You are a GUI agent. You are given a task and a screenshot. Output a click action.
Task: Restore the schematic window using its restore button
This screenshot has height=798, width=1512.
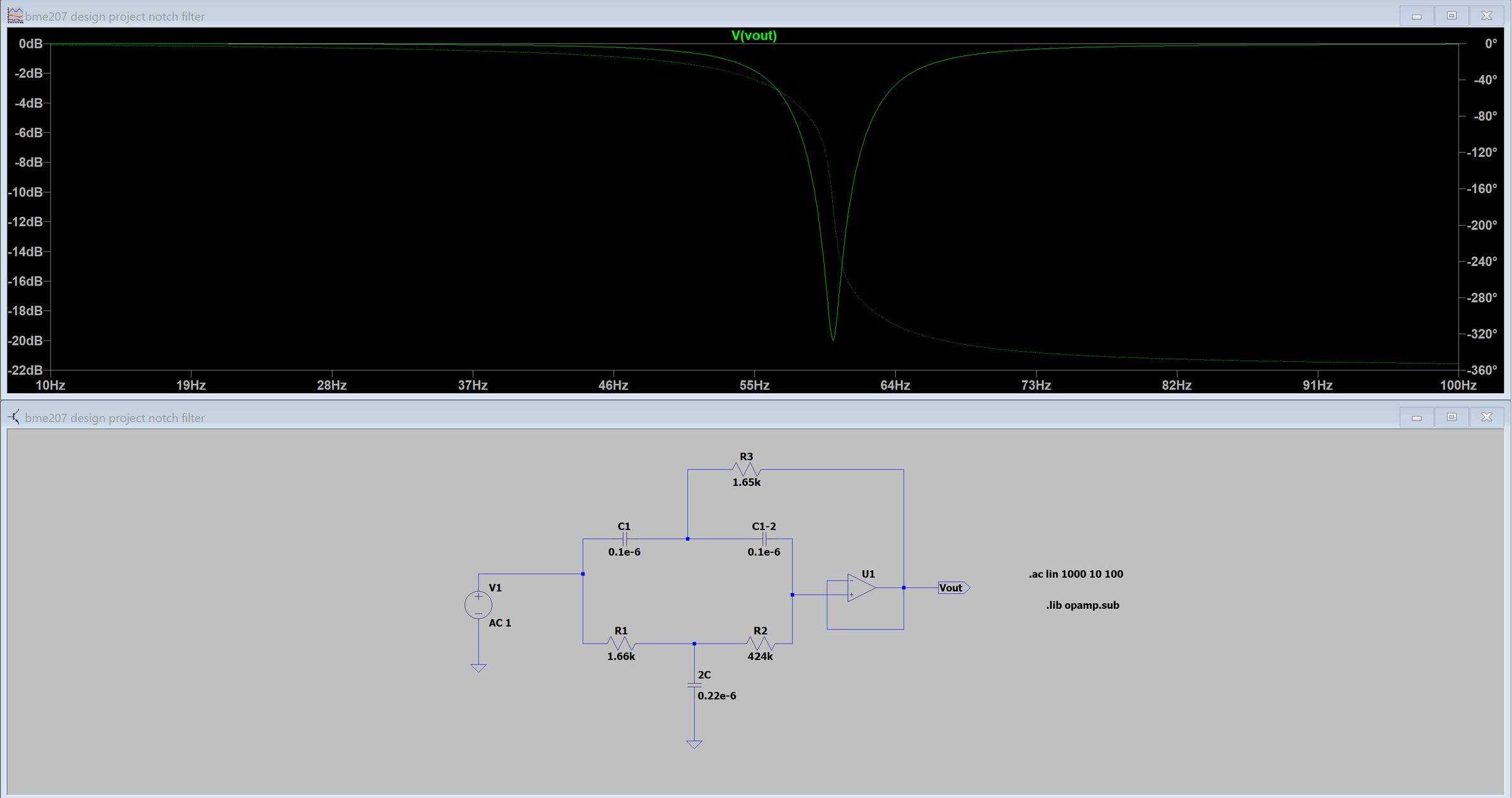[1451, 417]
